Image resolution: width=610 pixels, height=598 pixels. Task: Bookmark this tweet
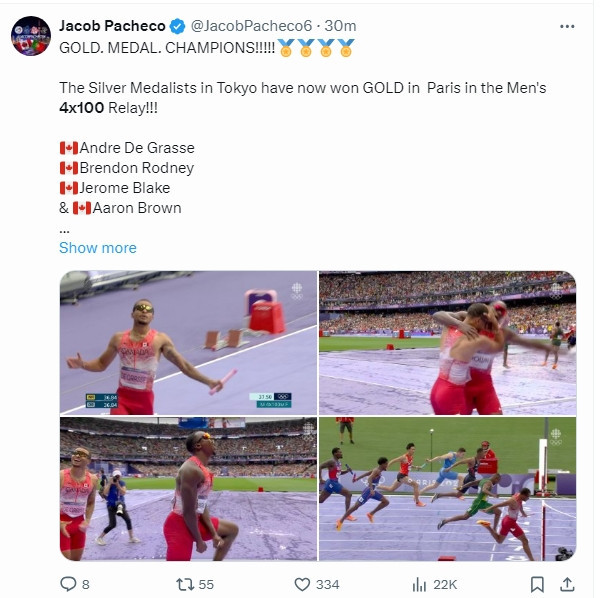(x=537, y=584)
